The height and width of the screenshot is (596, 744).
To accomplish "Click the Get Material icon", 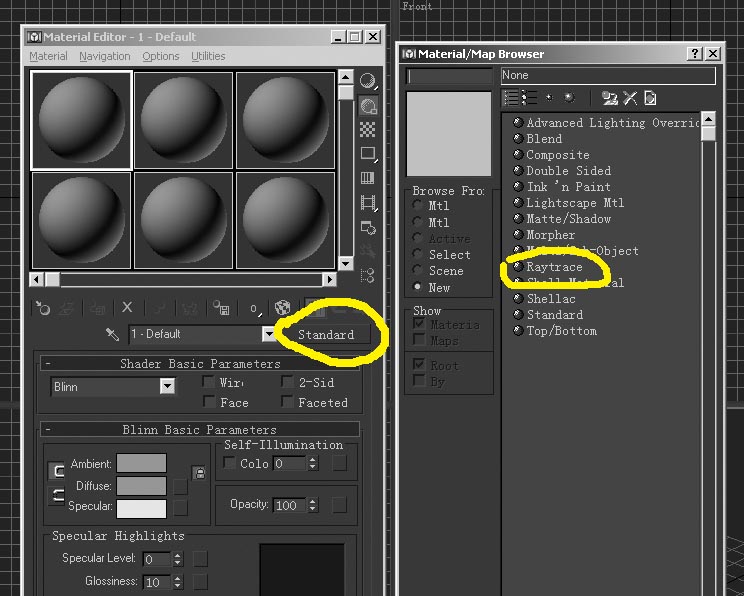I will coord(43,308).
